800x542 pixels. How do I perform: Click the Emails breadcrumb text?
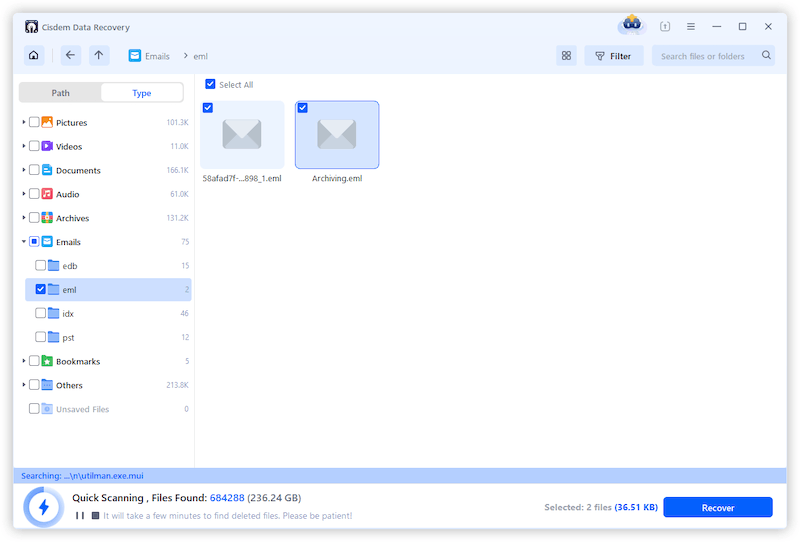(x=157, y=56)
